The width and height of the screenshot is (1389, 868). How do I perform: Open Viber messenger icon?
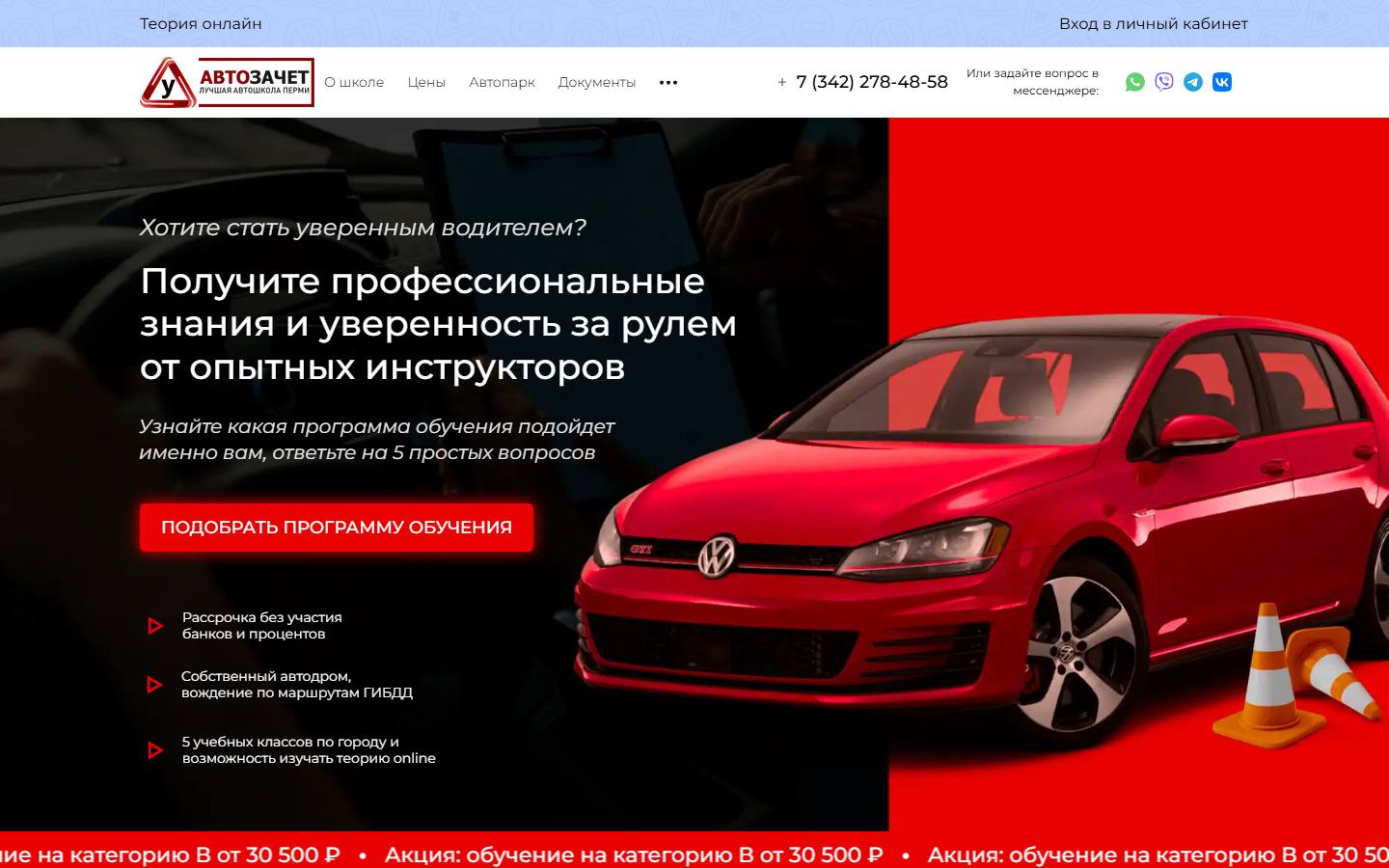(x=1164, y=82)
